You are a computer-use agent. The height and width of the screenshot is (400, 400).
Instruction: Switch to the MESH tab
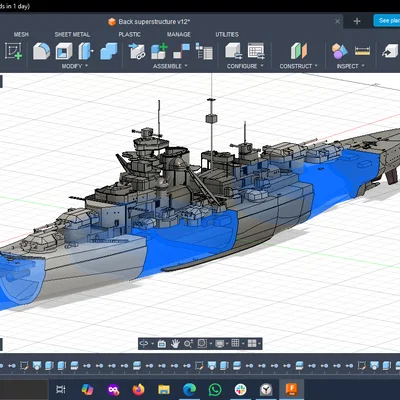click(x=21, y=34)
